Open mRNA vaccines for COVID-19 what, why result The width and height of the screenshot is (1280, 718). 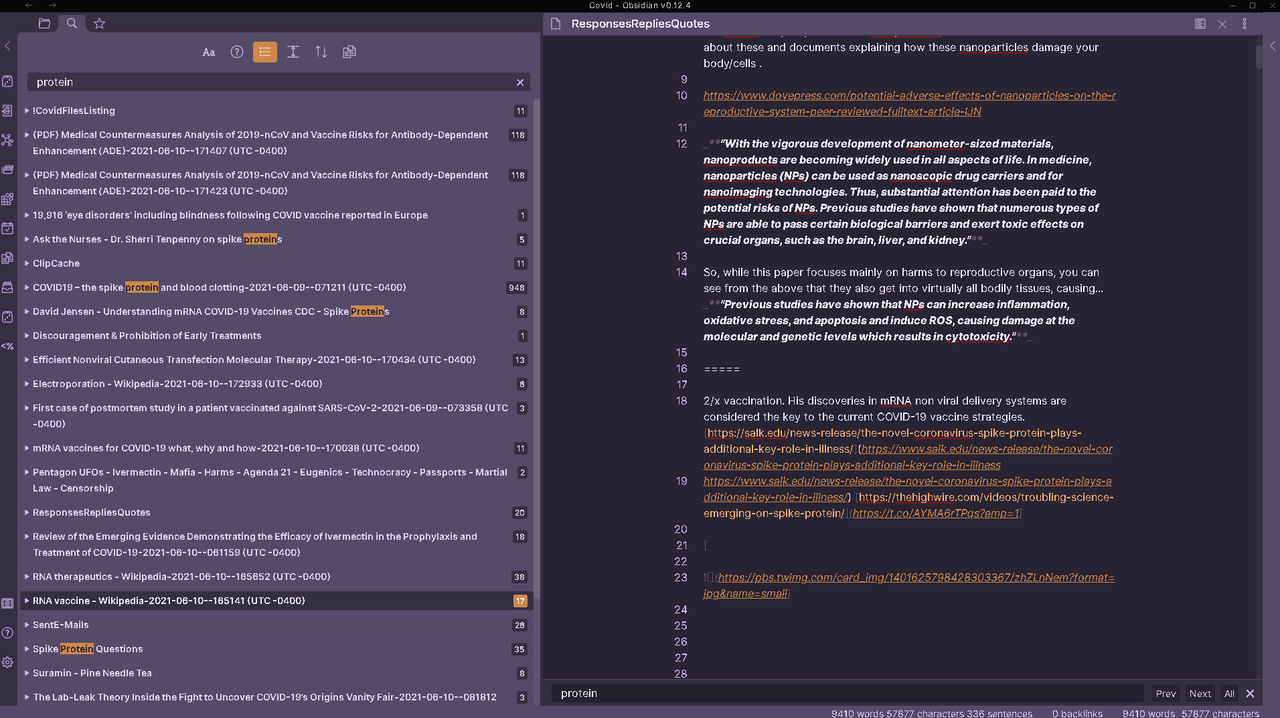point(226,448)
